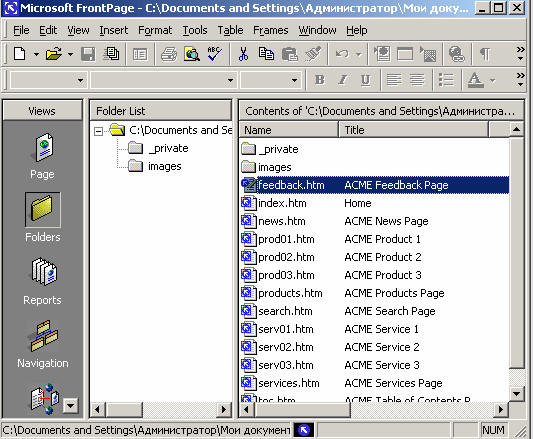Select products.htm file
The width and height of the screenshot is (533, 439).
[375, 293]
